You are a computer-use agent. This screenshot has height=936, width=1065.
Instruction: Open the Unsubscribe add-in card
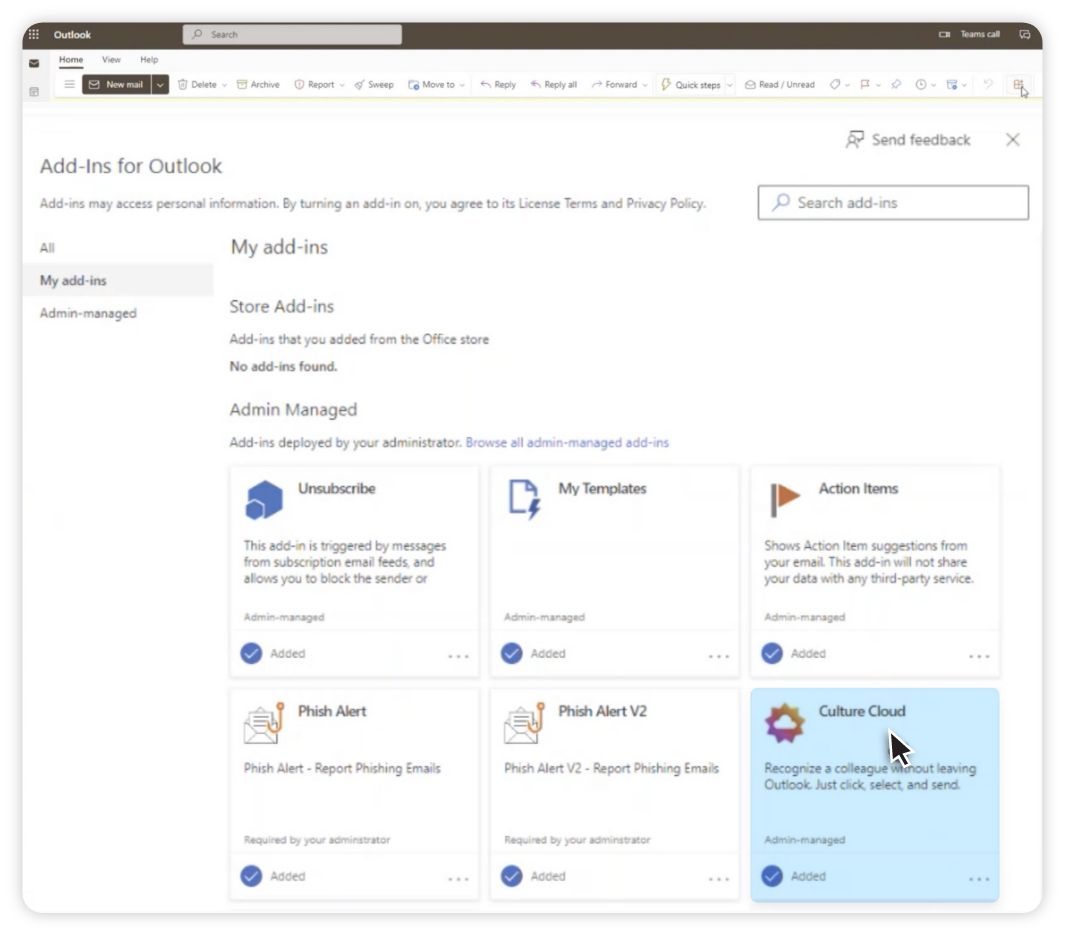[x=354, y=571]
